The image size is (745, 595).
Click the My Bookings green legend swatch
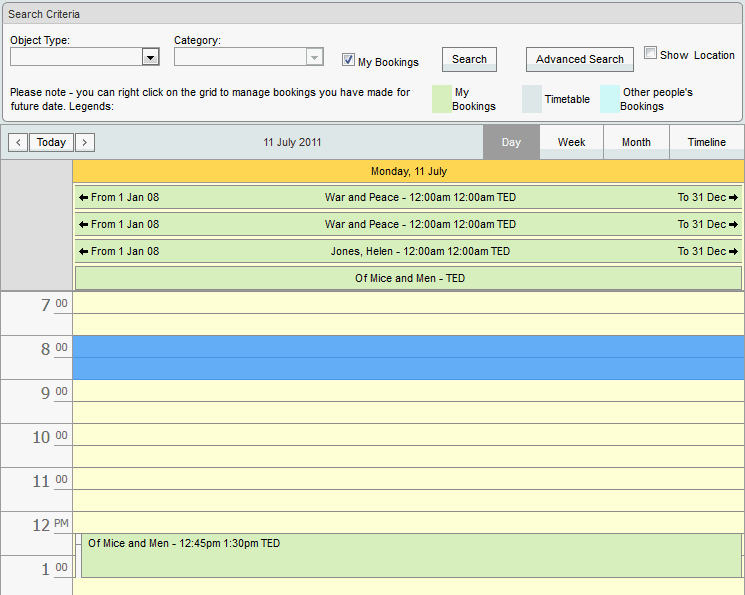click(442, 99)
